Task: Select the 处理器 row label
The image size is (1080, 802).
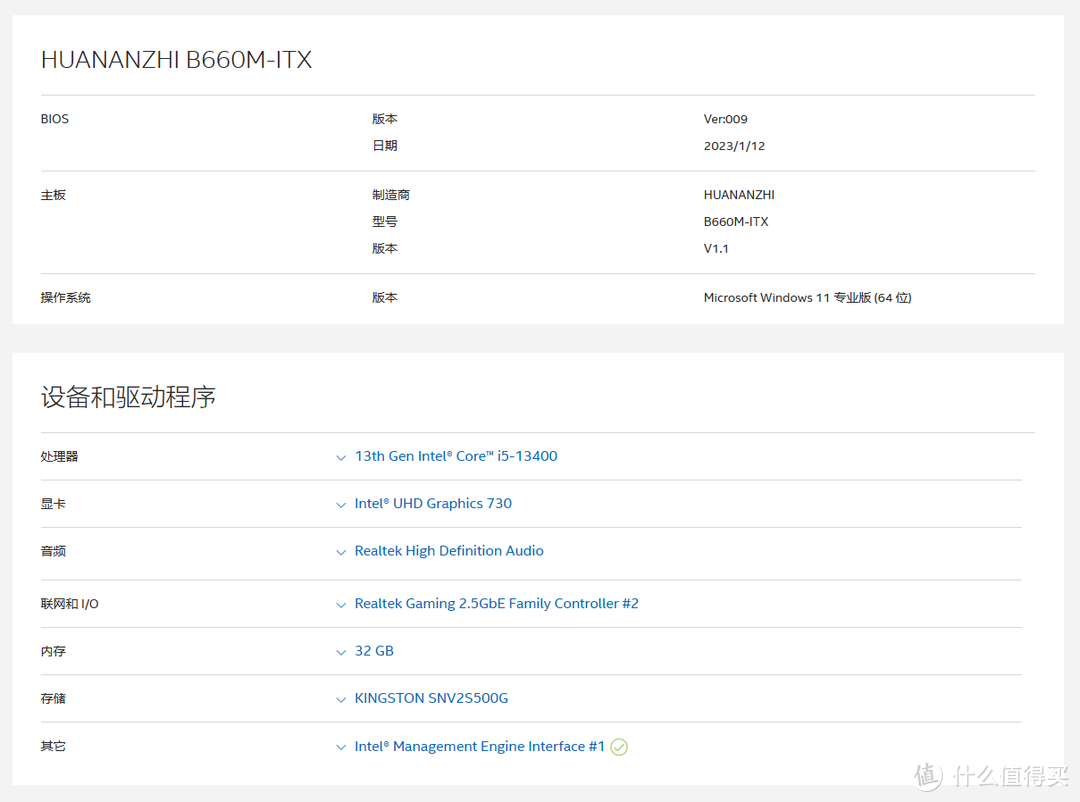Action: click(59, 457)
